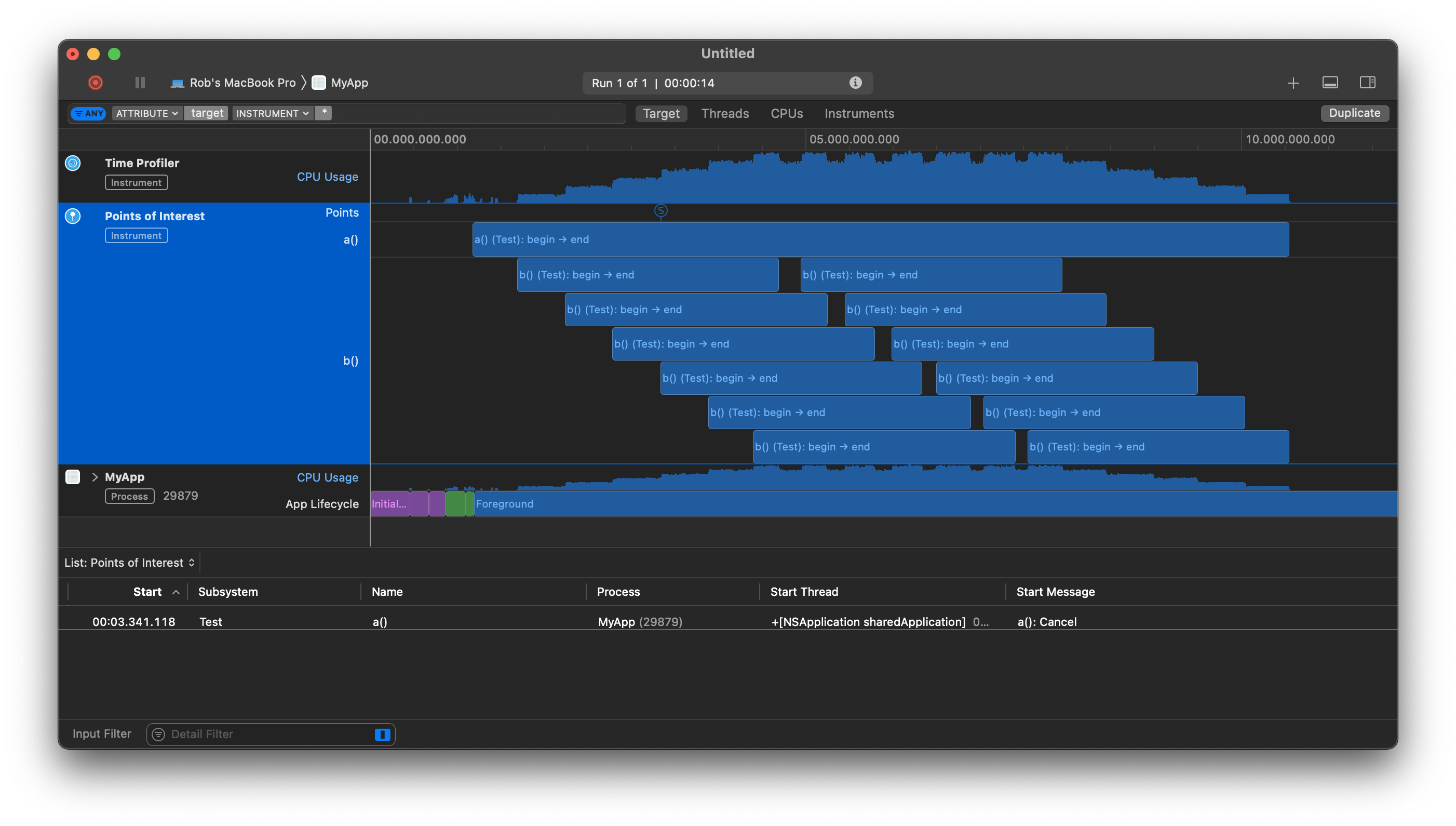Click the Time Profiler instrument icon

click(x=73, y=164)
